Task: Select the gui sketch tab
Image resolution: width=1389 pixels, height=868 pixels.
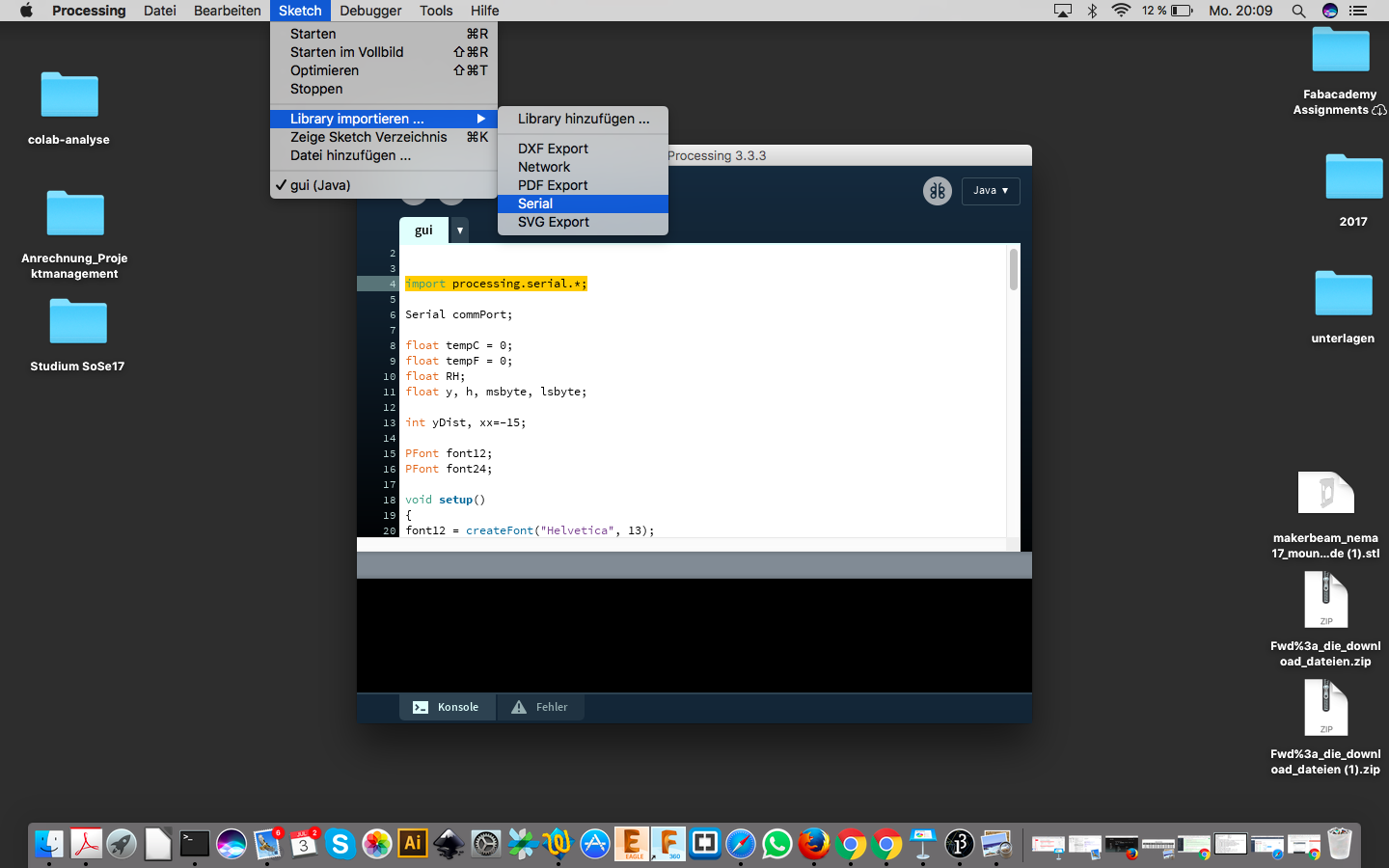Action: click(423, 231)
